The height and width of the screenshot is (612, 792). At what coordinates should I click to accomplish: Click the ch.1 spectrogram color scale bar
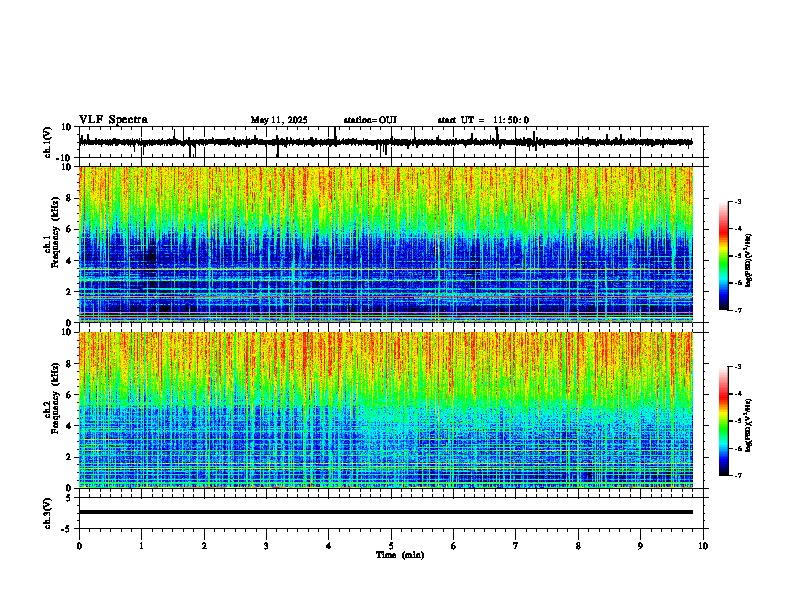pos(723,256)
